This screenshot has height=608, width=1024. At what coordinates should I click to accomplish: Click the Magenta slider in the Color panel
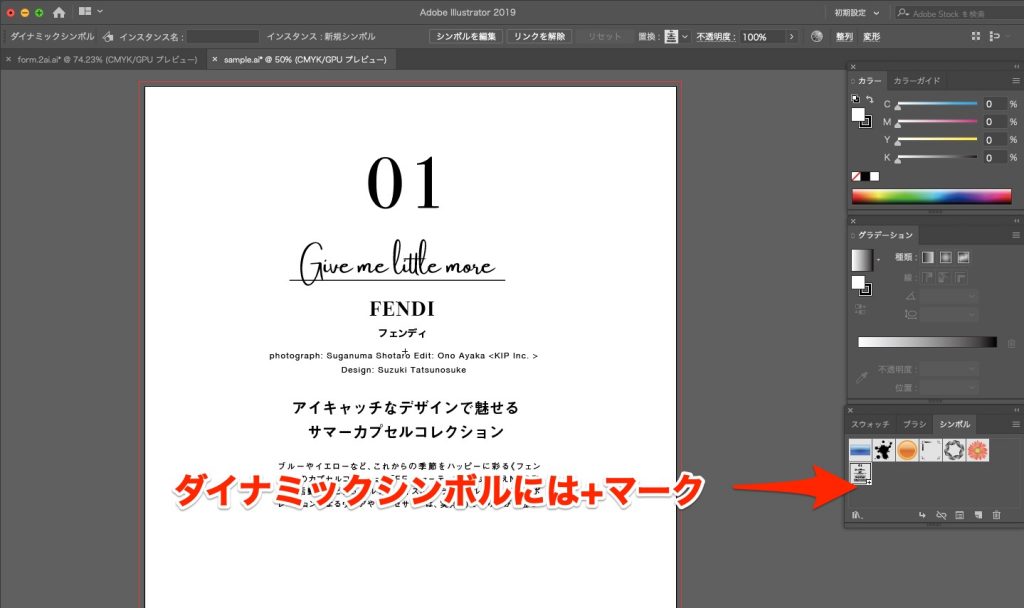click(x=937, y=122)
